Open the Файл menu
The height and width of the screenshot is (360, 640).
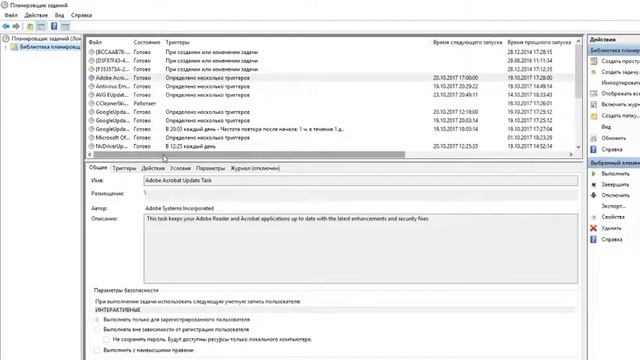11,15
